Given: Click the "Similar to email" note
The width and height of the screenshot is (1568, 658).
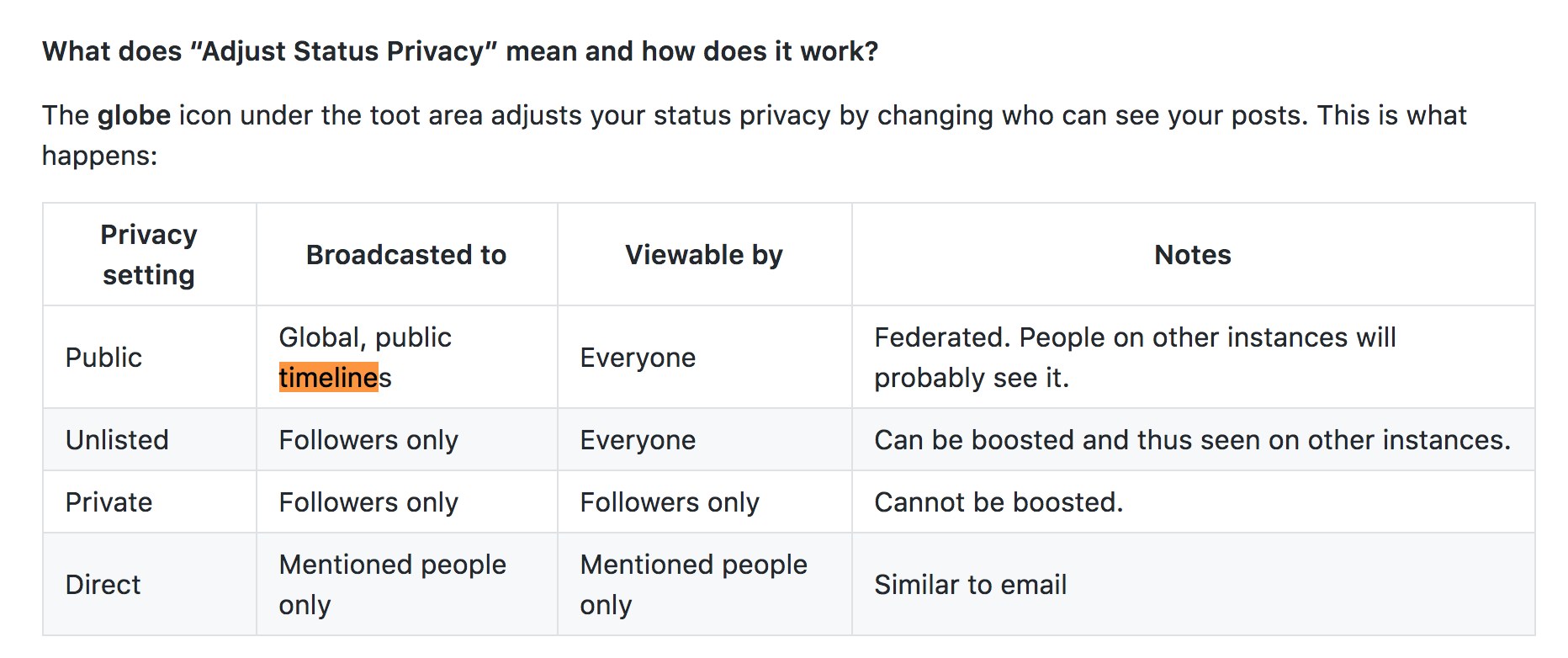Looking at the screenshot, I should point(970,585).
